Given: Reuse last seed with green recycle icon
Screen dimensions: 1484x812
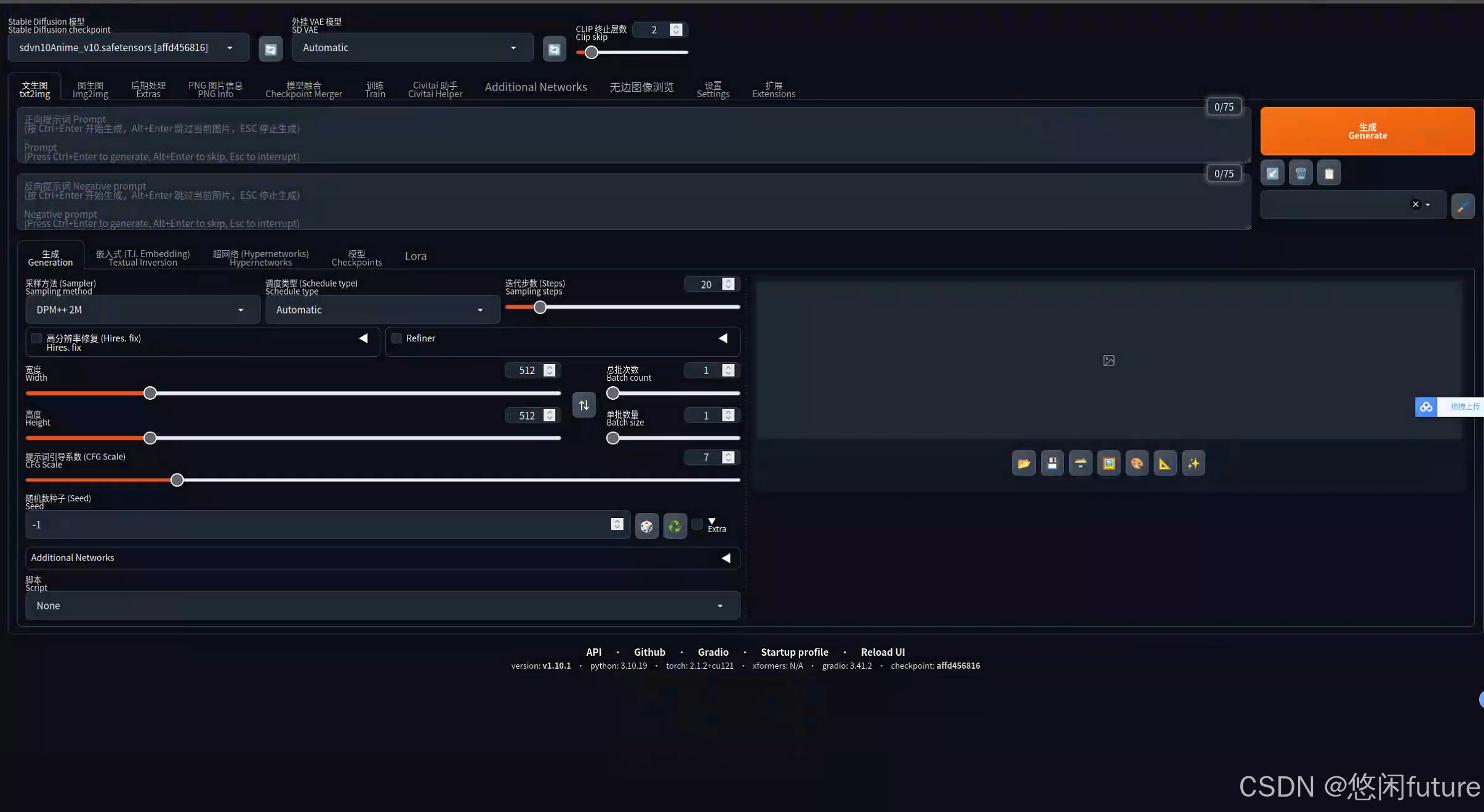Looking at the screenshot, I should coord(675,526).
